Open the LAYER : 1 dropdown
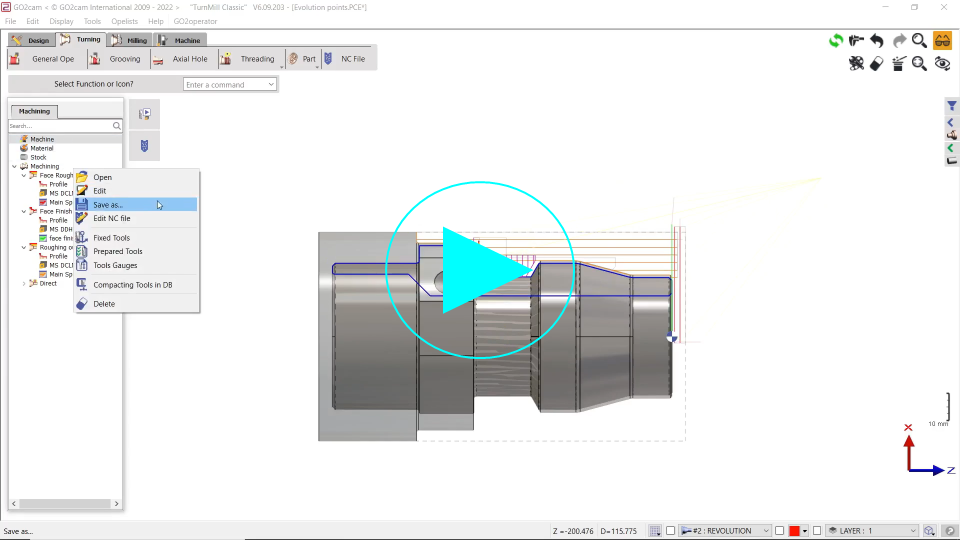Image resolution: width=960 pixels, height=540 pixels. coord(872,531)
